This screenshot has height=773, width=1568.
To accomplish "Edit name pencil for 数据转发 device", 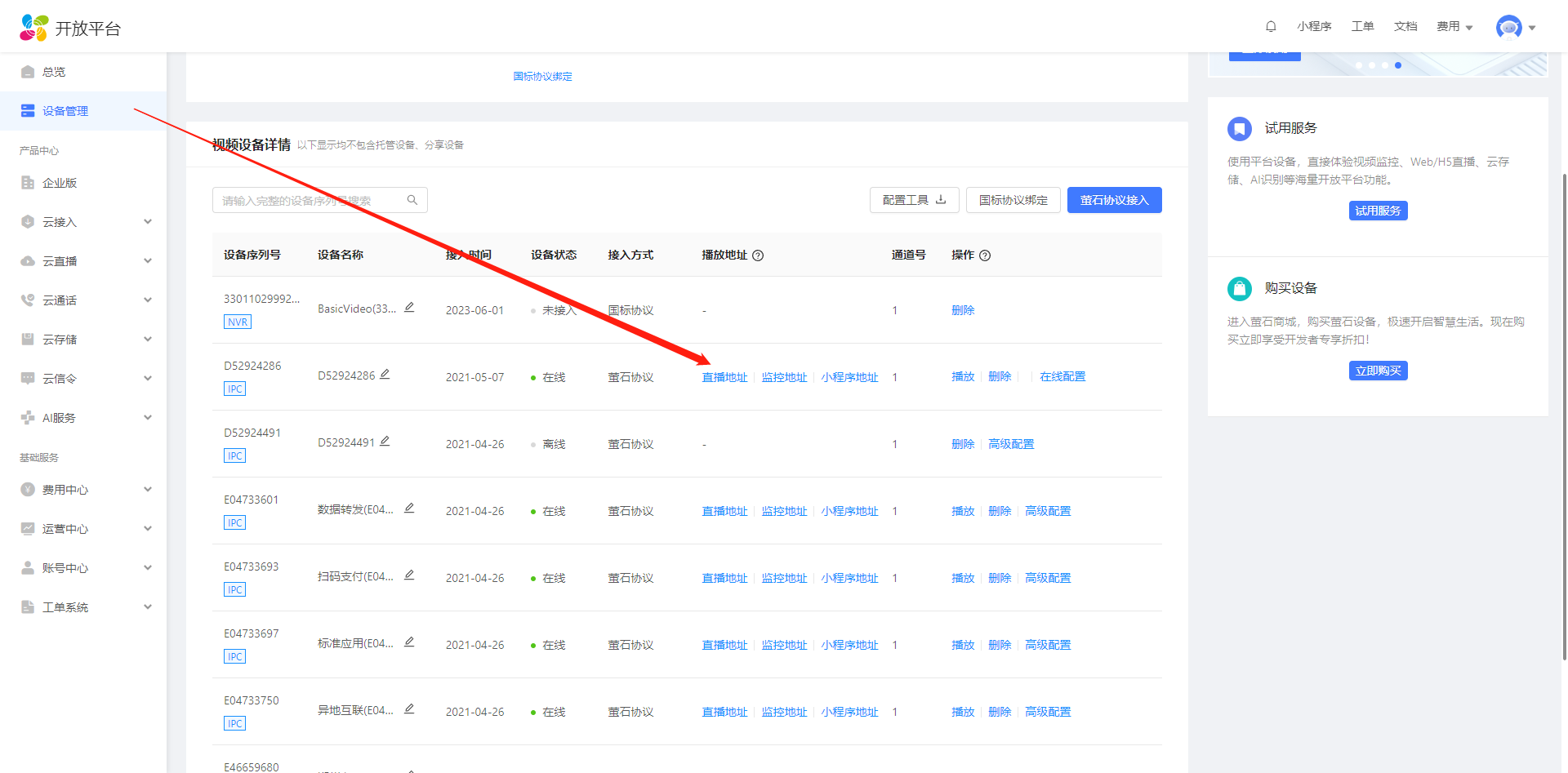I will coord(409,509).
